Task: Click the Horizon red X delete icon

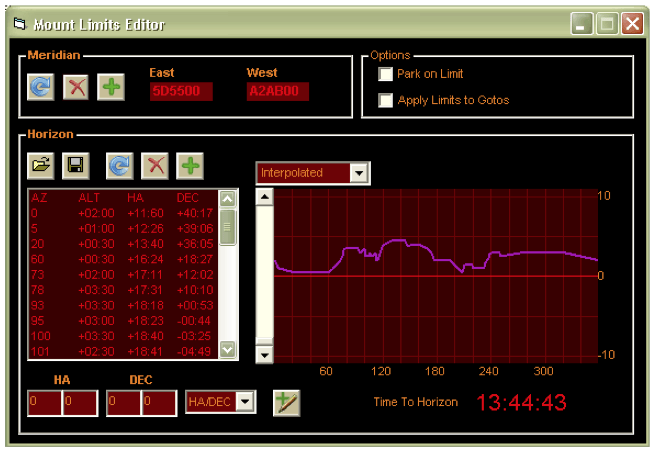Action: 155,166
